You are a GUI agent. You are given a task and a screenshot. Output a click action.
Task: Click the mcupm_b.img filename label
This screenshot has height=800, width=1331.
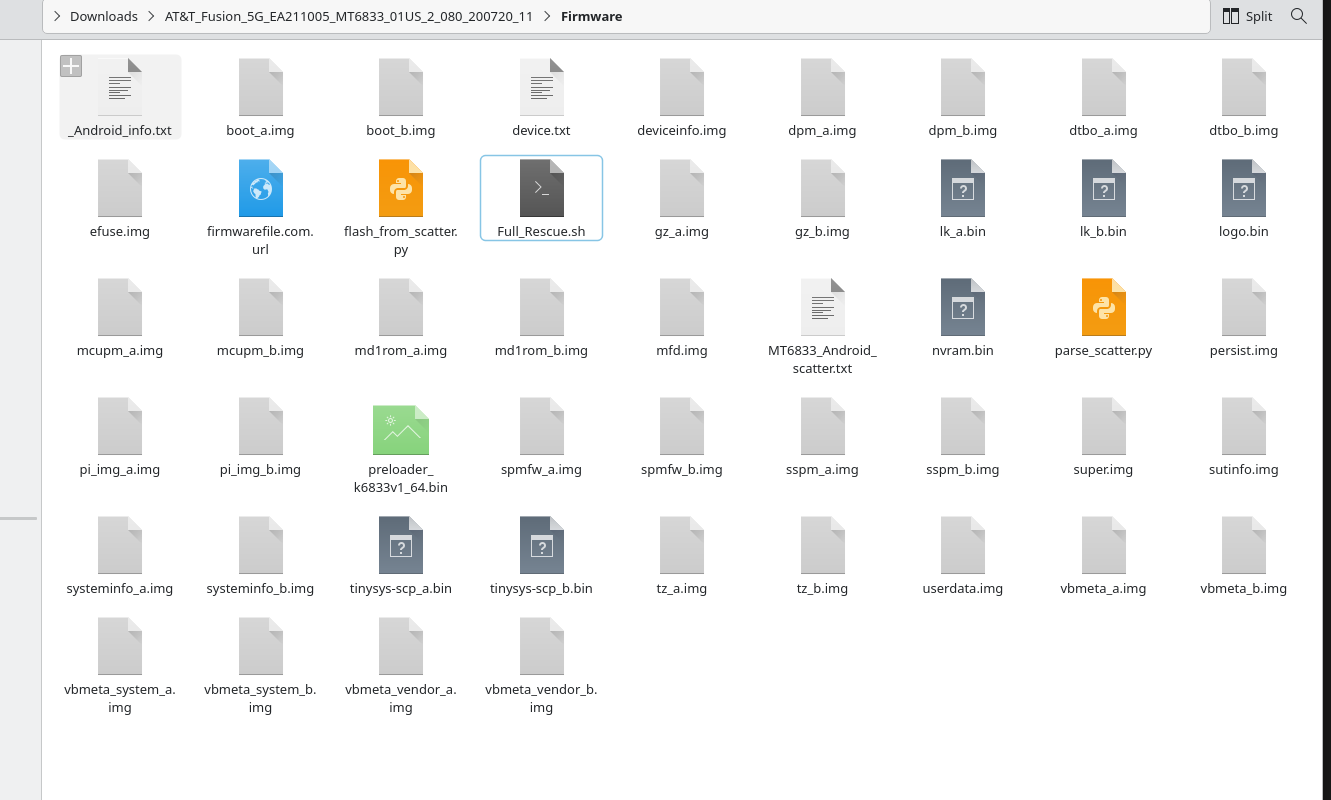(260, 350)
